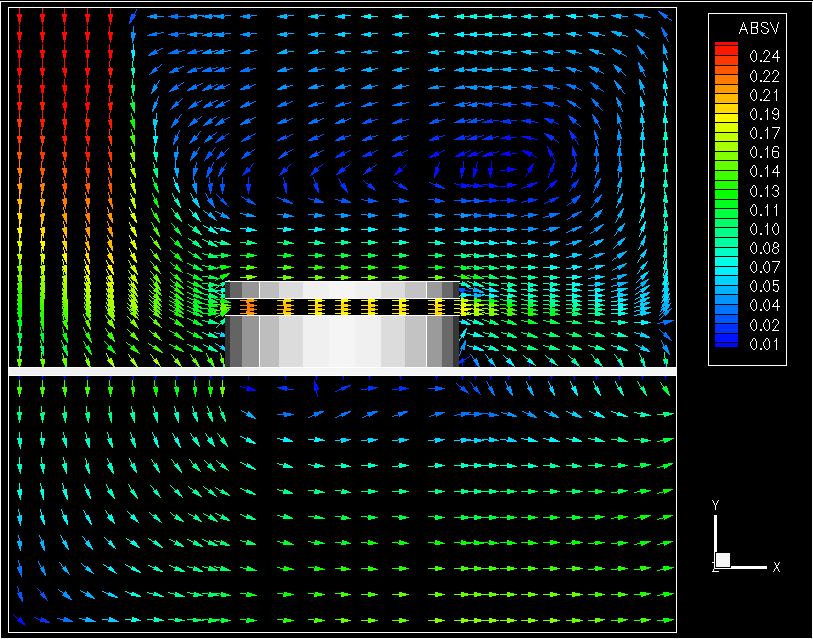Click the Y axis label

pyautogui.click(x=715, y=505)
